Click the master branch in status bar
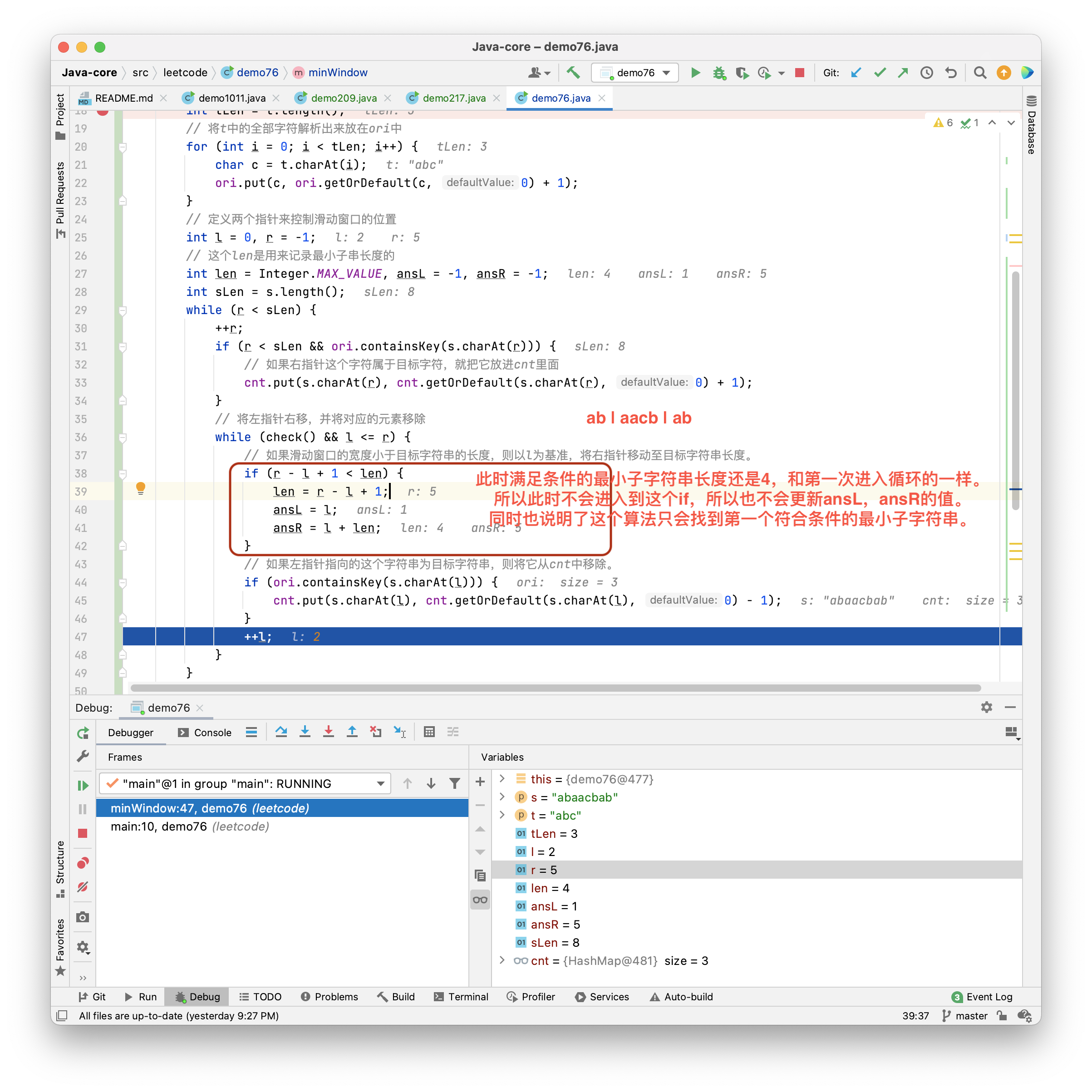This screenshot has width=1092, height=1092. [965, 1016]
